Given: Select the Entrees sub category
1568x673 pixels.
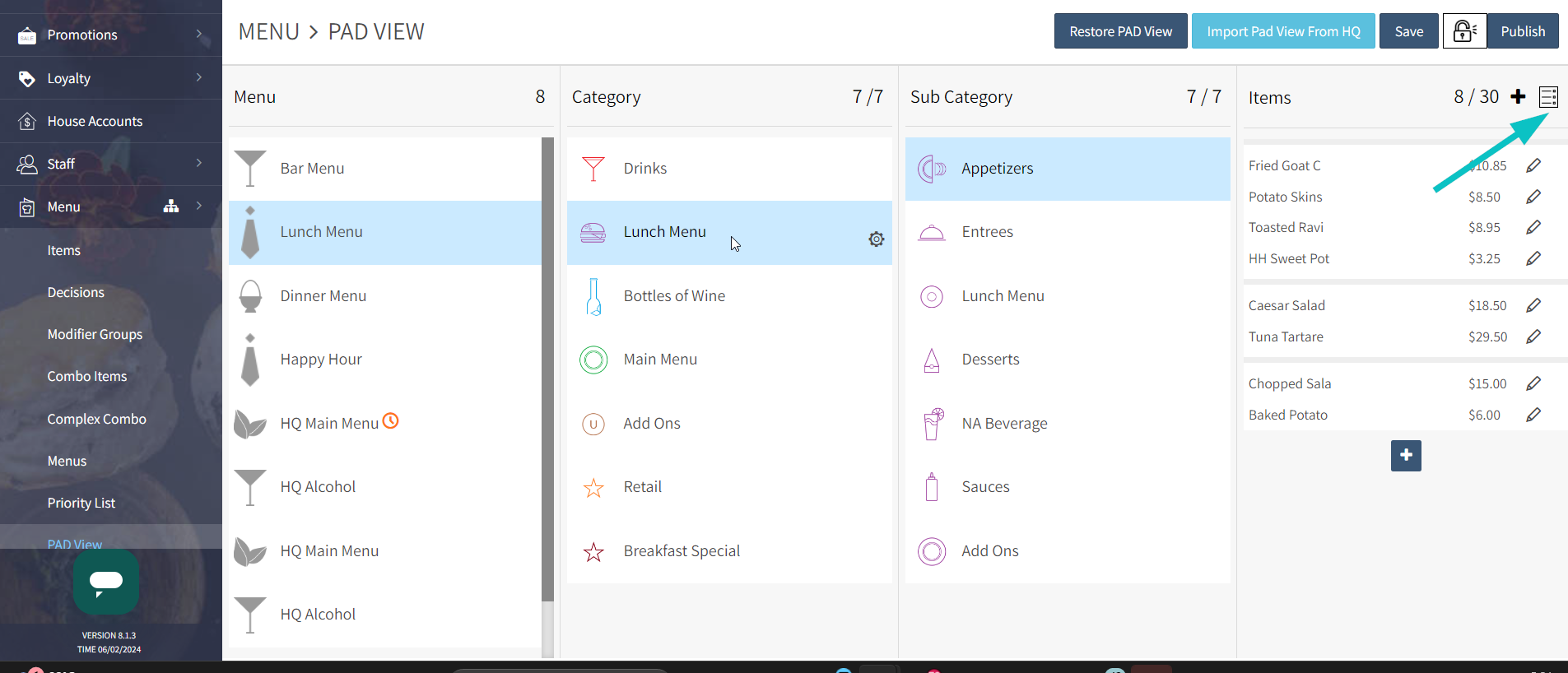Looking at the screenshot, I should (x=987, y=232).
